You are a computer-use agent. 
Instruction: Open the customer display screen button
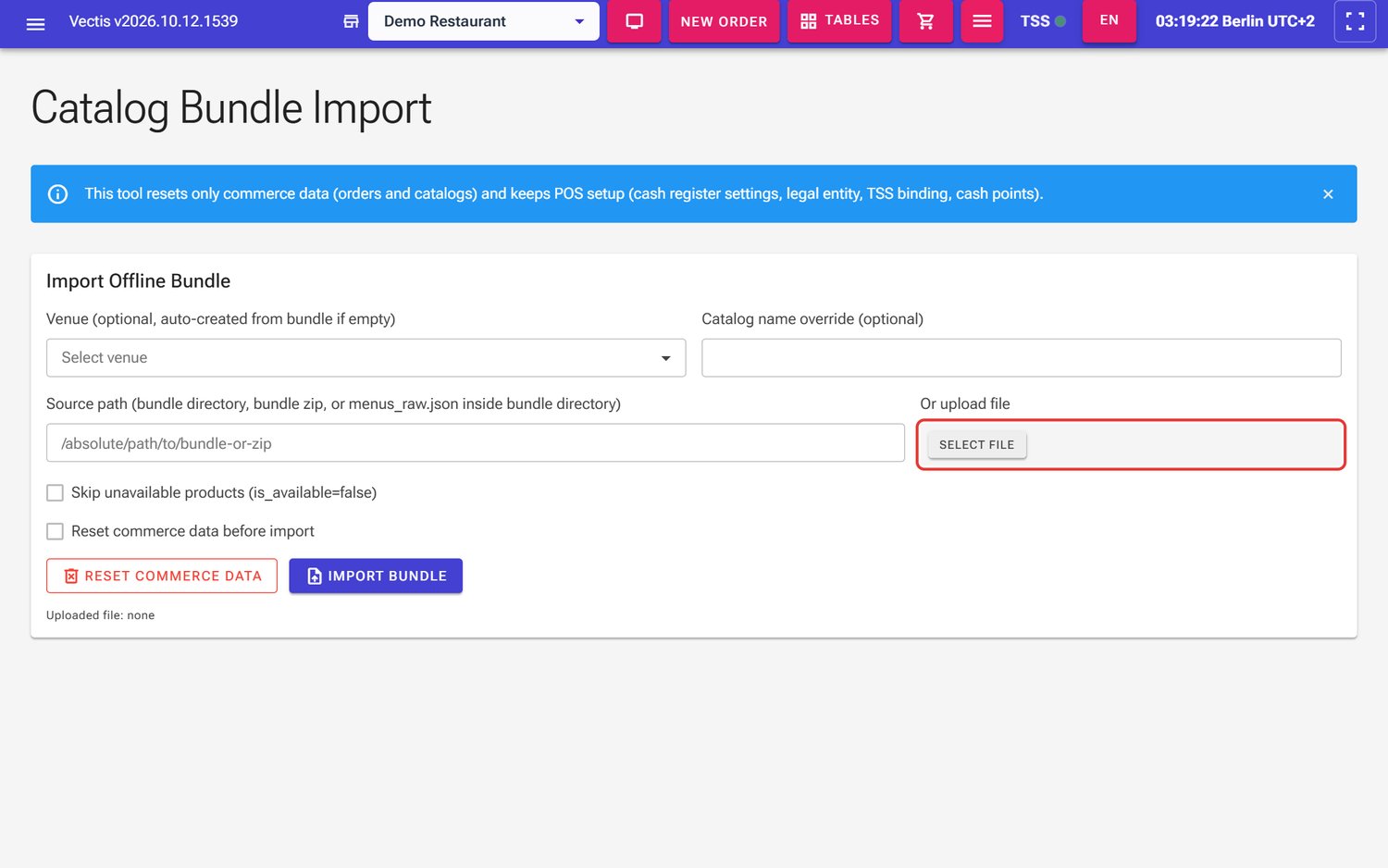(634, 21)
